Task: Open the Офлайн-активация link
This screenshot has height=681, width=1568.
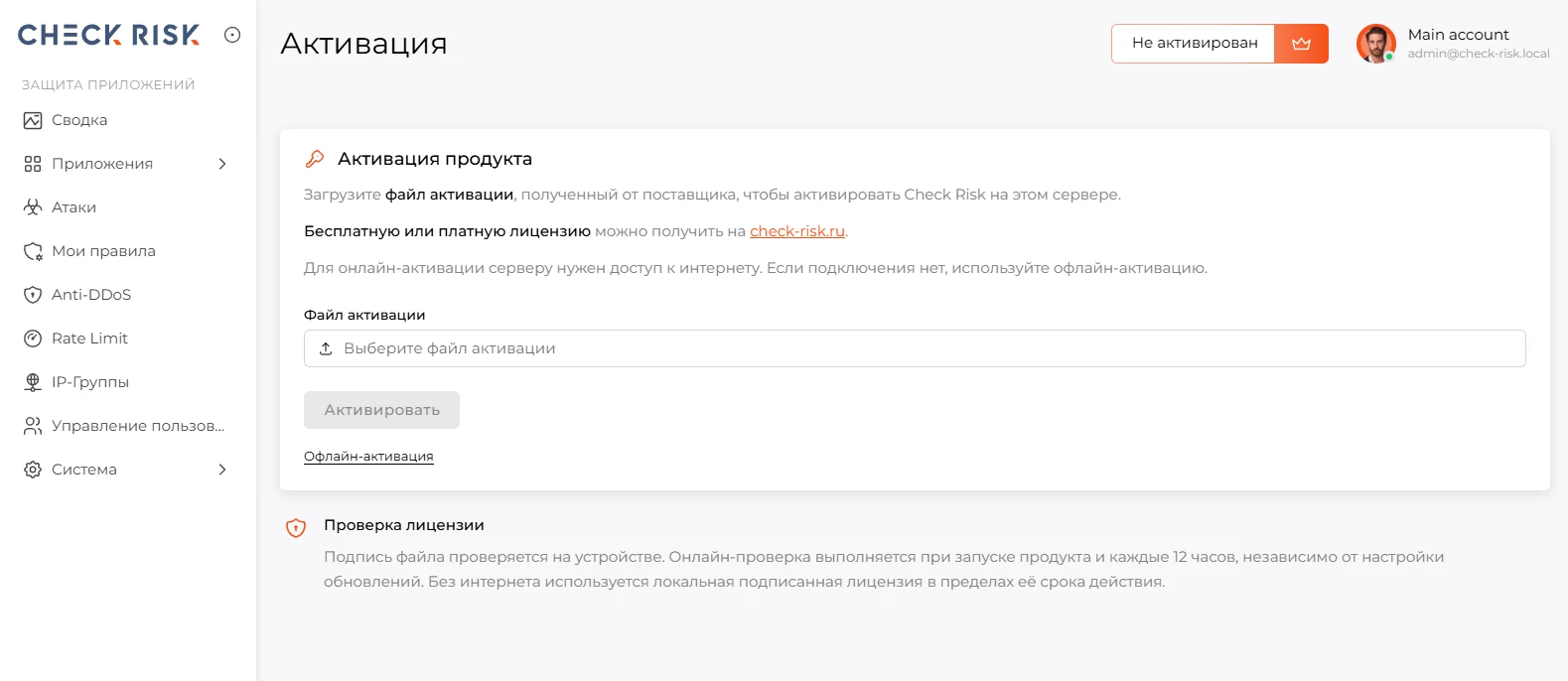Action: 368,456
